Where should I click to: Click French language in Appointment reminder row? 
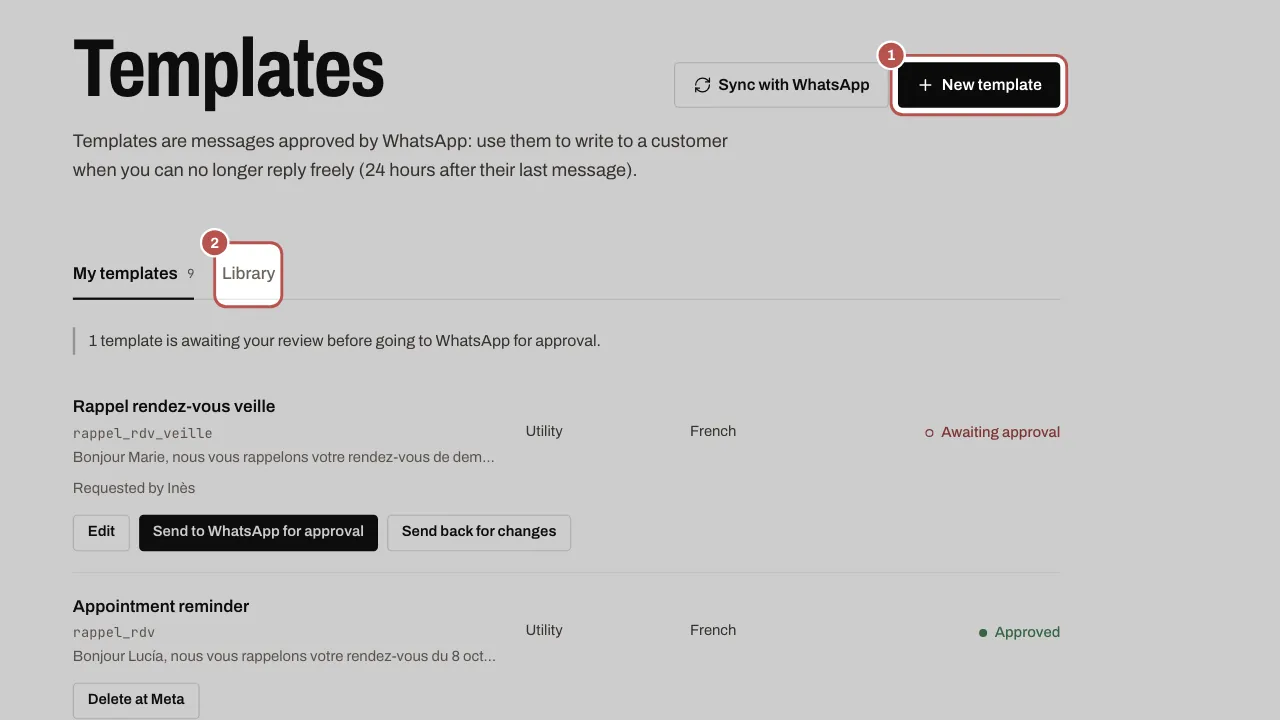click(713, 630)
